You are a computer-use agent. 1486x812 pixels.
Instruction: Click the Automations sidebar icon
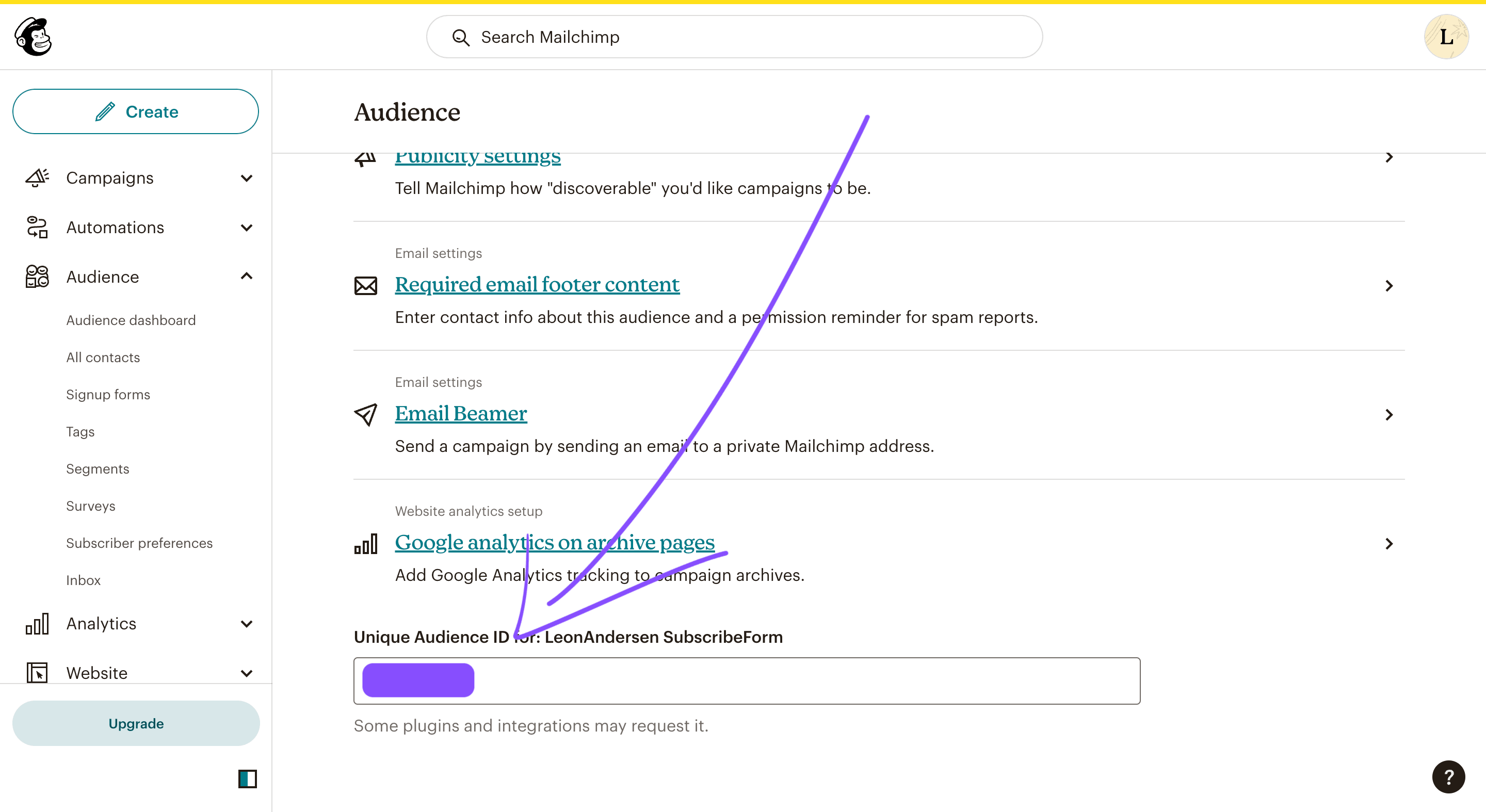tap(38, 227)
